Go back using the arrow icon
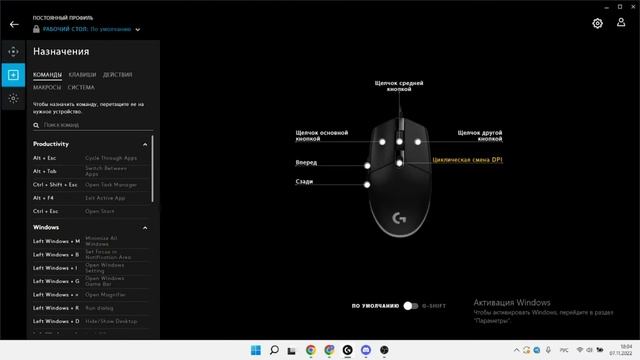 [14, 24]
